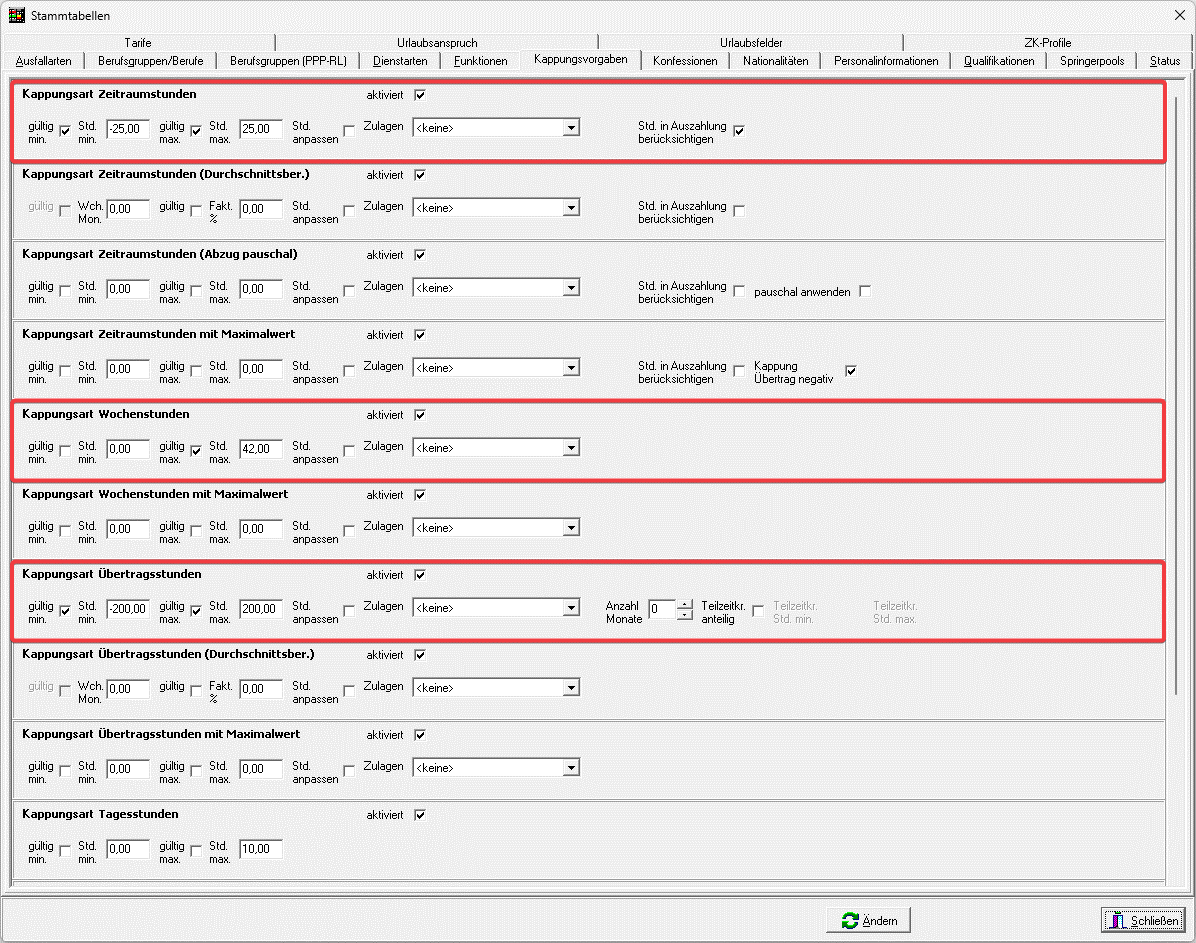The image size is (1196, 943).
Task: Click the Stammtabellen app icon in title bar
Action: click(x=16, y=15)
